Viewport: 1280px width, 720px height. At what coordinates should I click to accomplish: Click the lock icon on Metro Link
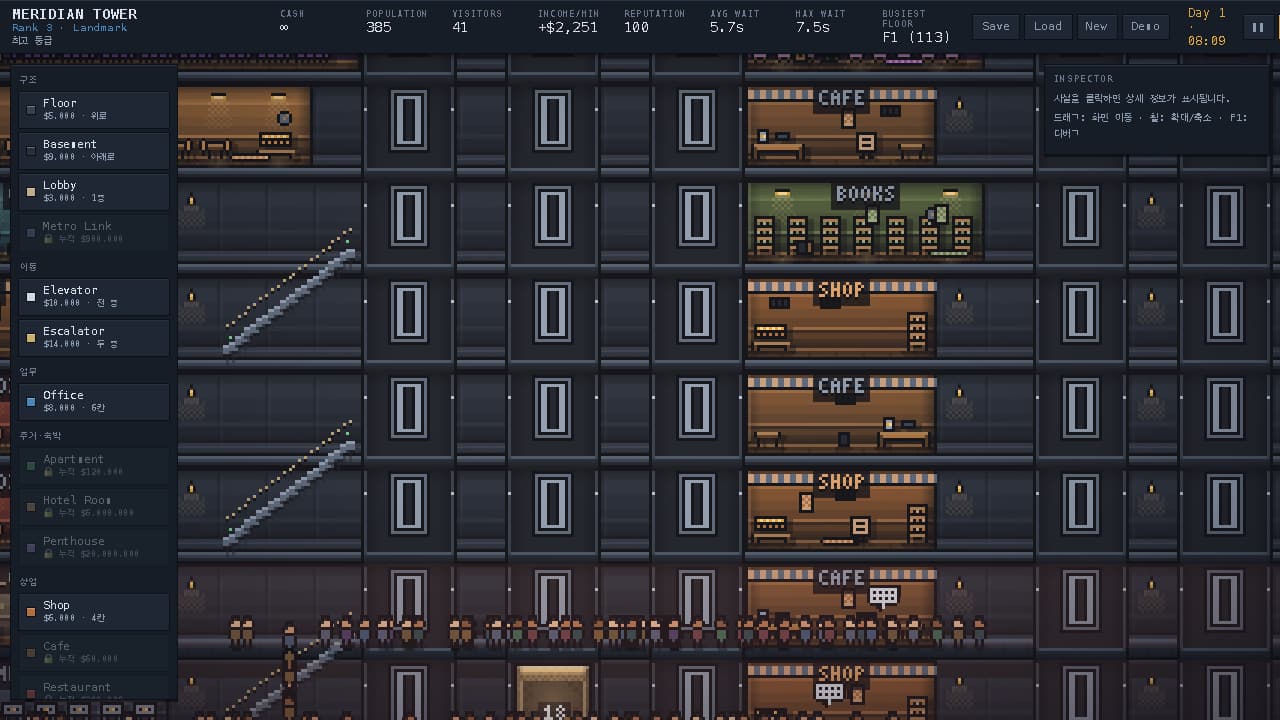tap(47, 239)
